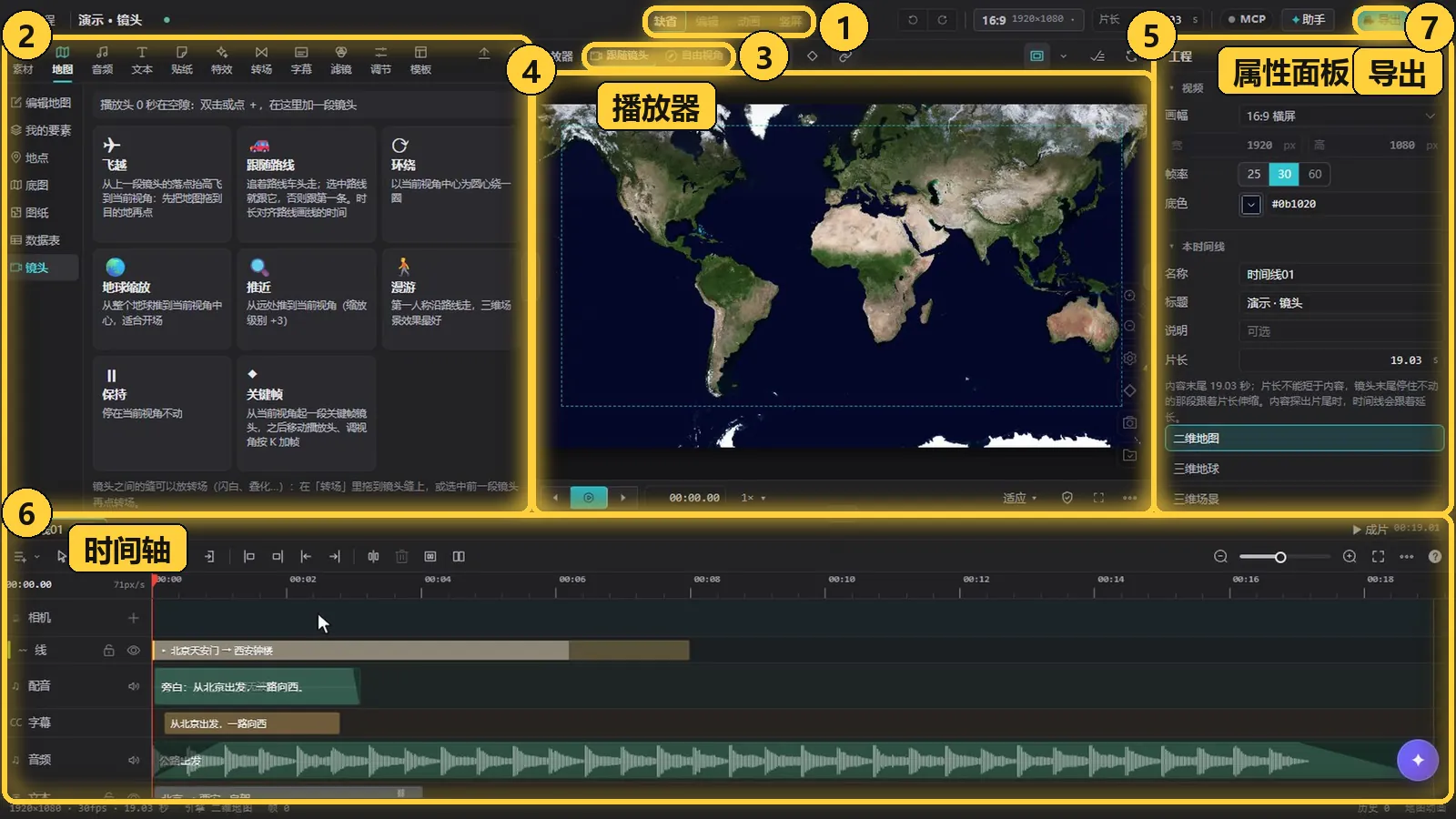This screenshot has width=1456, height=819.
Task: Choose the 三维地球 map mode
Action: point(1304,469)
